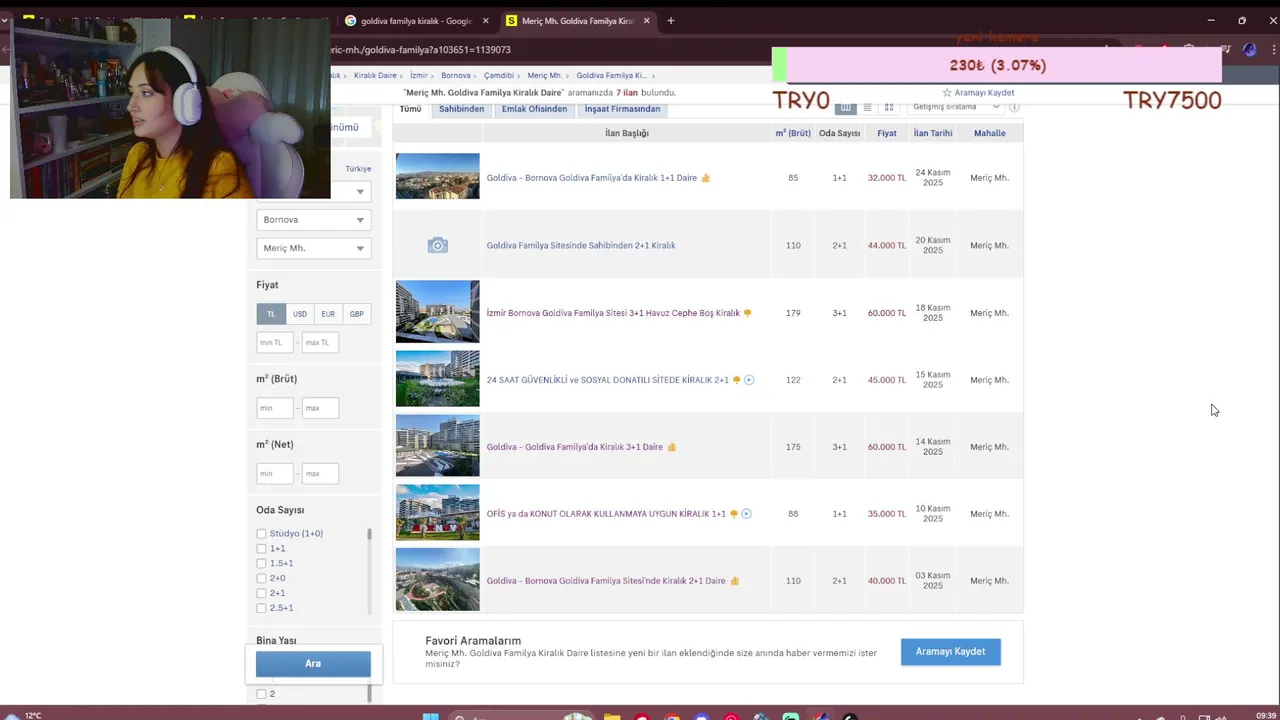Viewport: 1280px width, 720px height.
Task: Click the star icon beside the top Aramayı Kaydet
Action: [947, 93]
